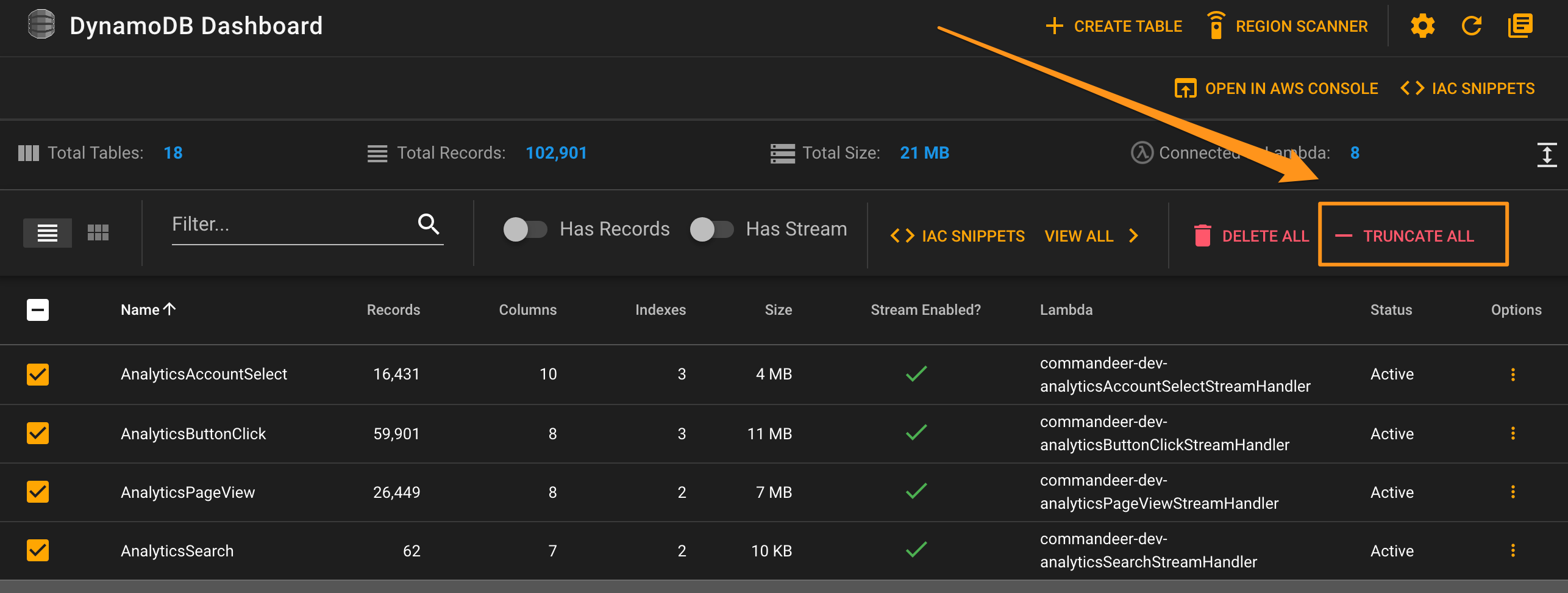Click the Total Tables value 18
The width and height of the screenshot is (1568, 593).
tap(173, 153)
